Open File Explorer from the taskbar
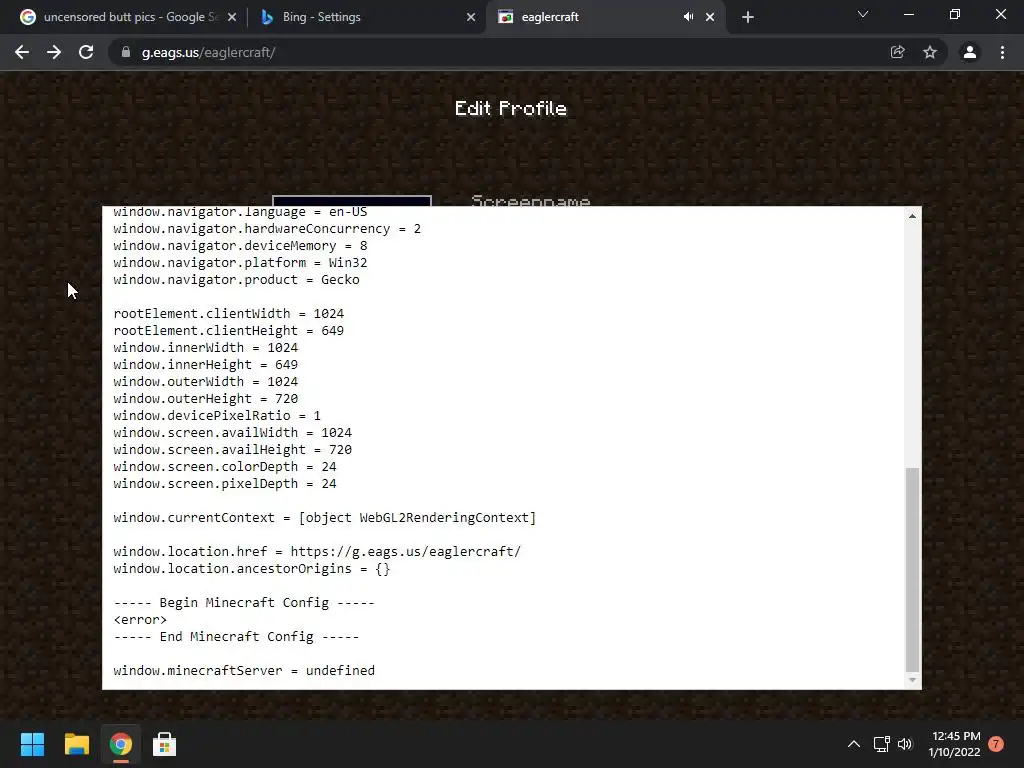 76,744
